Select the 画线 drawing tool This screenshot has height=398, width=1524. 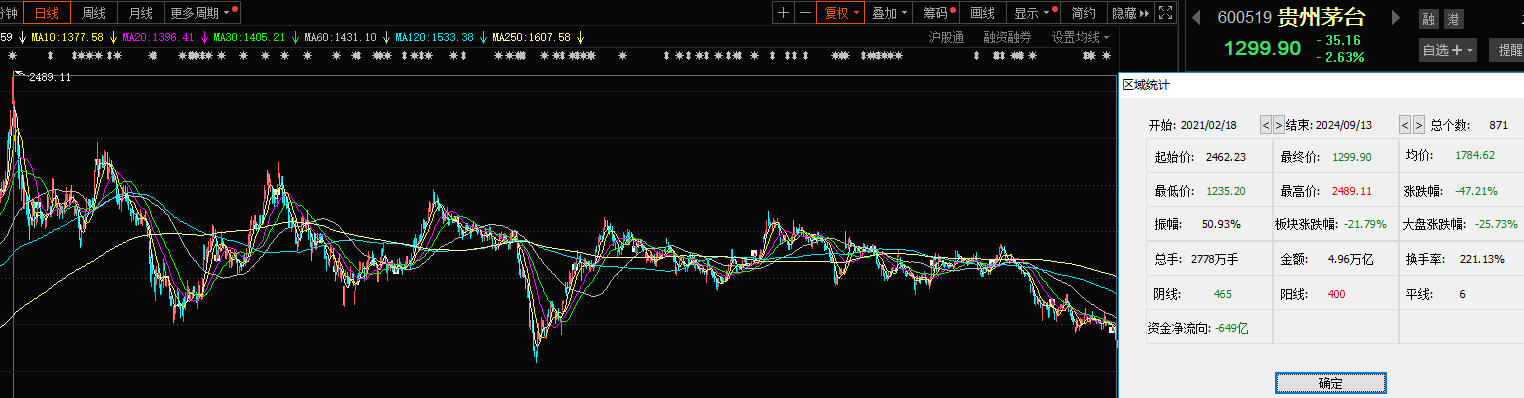click(983, 13)
